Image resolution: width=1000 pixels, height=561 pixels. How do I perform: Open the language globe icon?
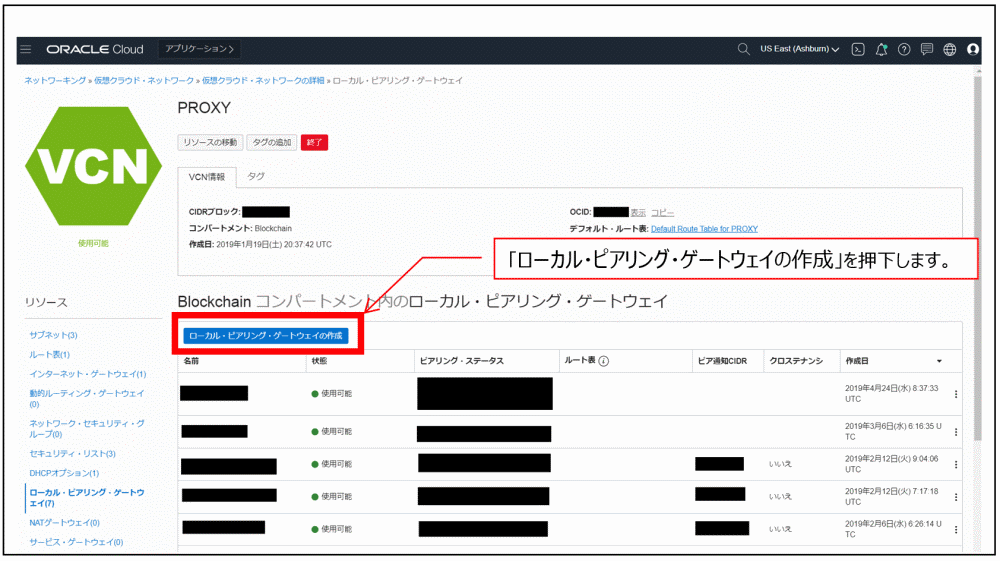950,49
